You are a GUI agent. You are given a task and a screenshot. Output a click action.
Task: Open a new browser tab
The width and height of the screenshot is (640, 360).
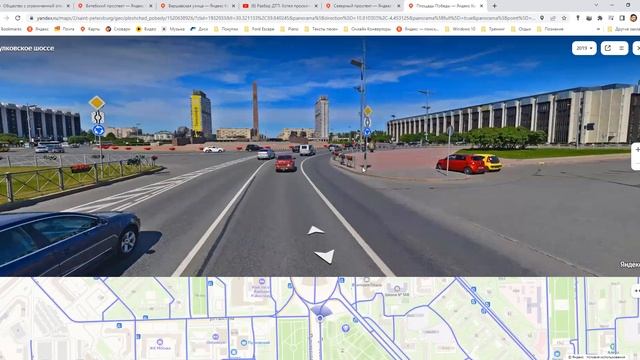coord(494,6)
